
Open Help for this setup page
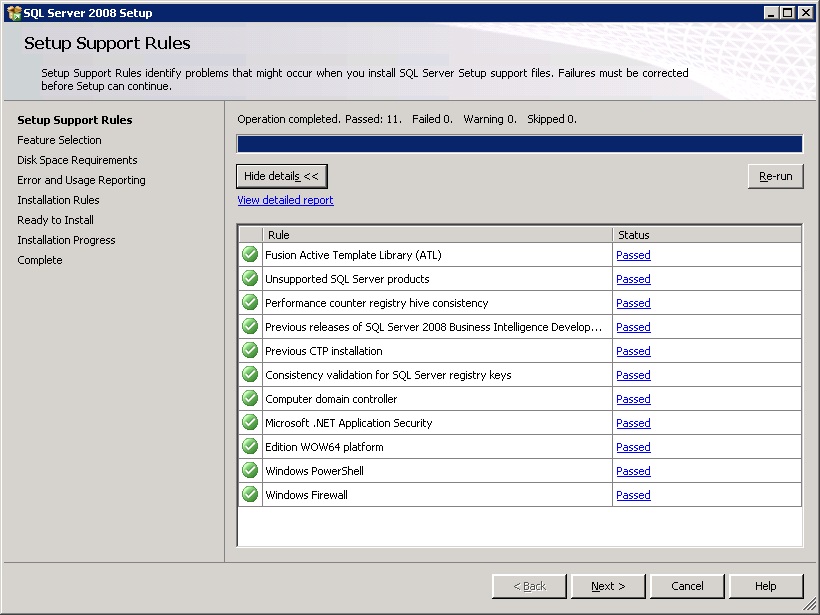click(x=766, y=586)
